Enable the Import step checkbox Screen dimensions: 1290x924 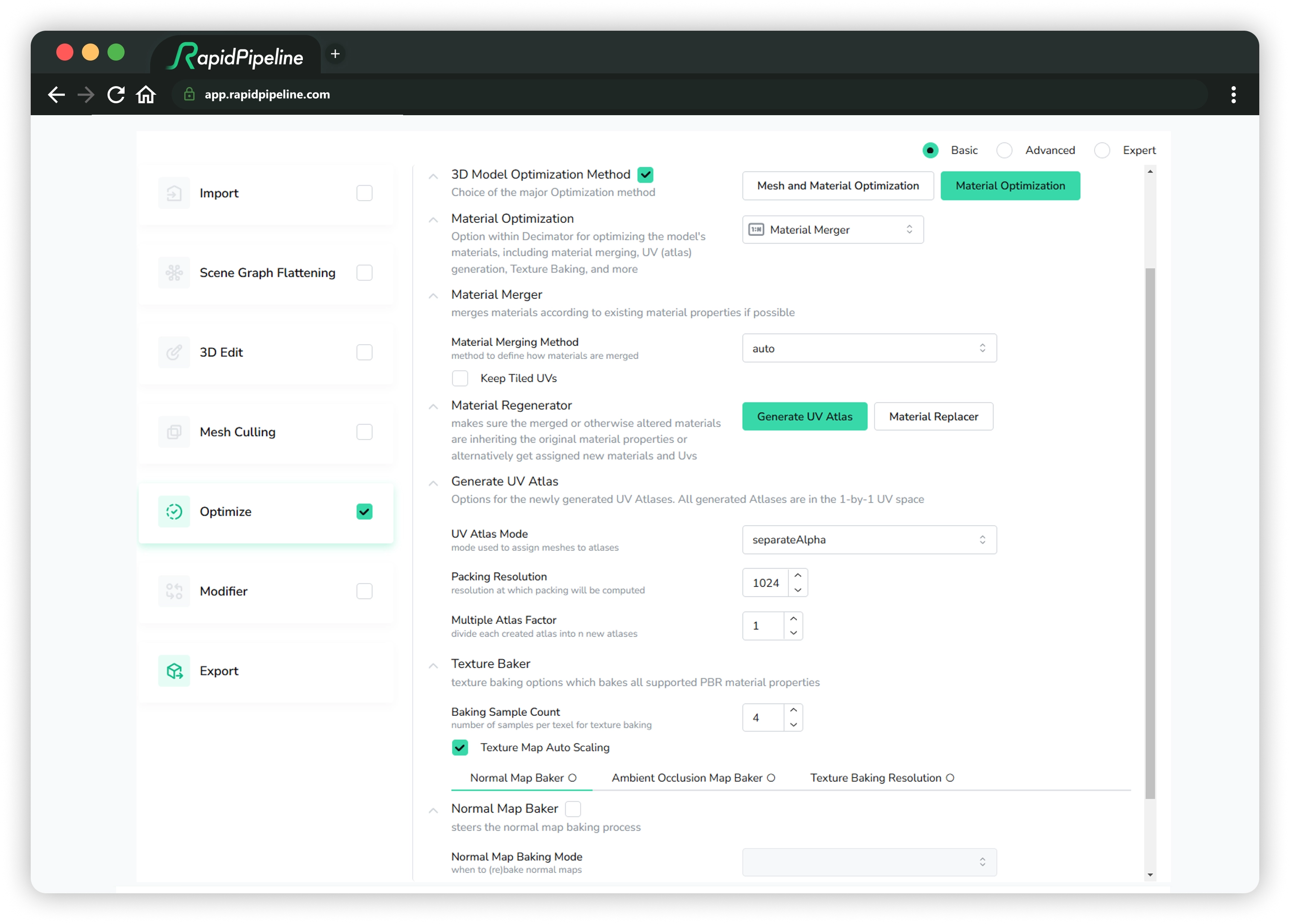click(x=365, y=193)
